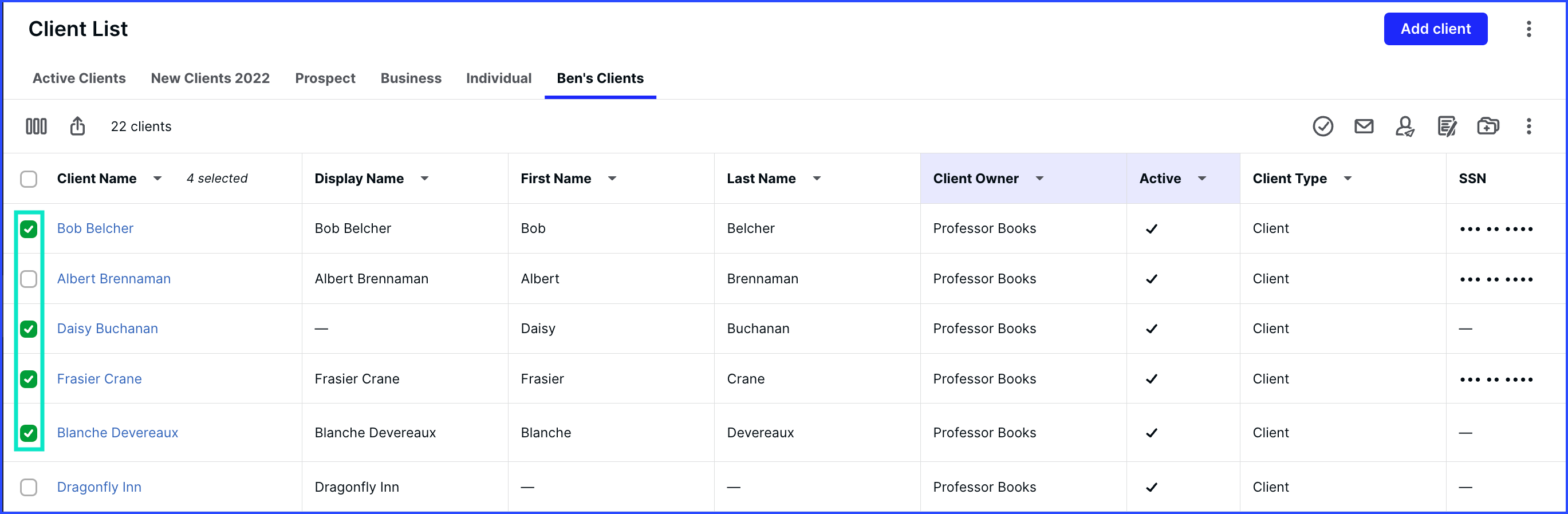Viewport: 1568px width, 514px height.
Task: Select the Ben's Clients tab
Action: click(x=600, y=78)
